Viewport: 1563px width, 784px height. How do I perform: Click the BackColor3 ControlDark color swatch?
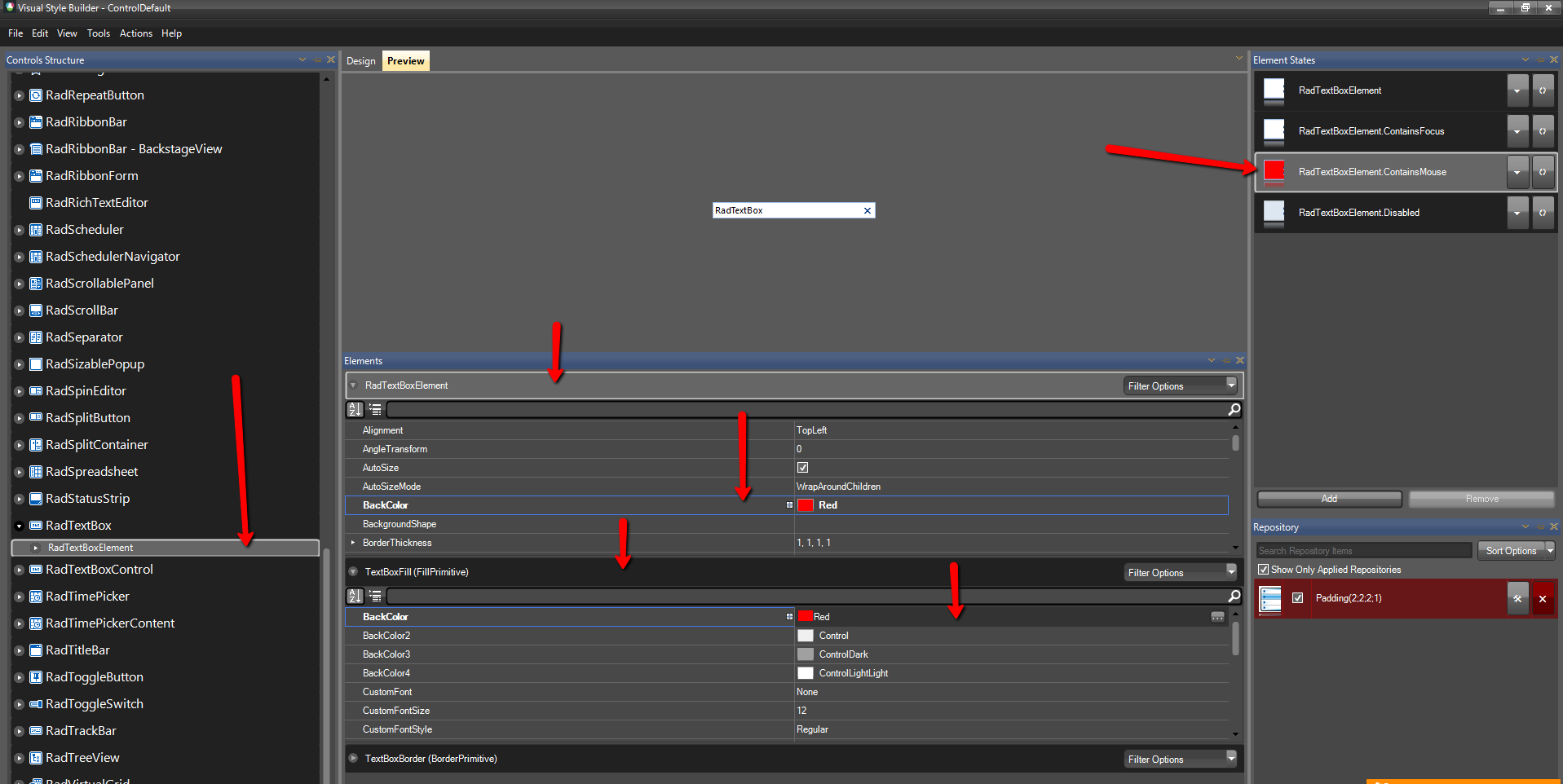coord(806,654)
